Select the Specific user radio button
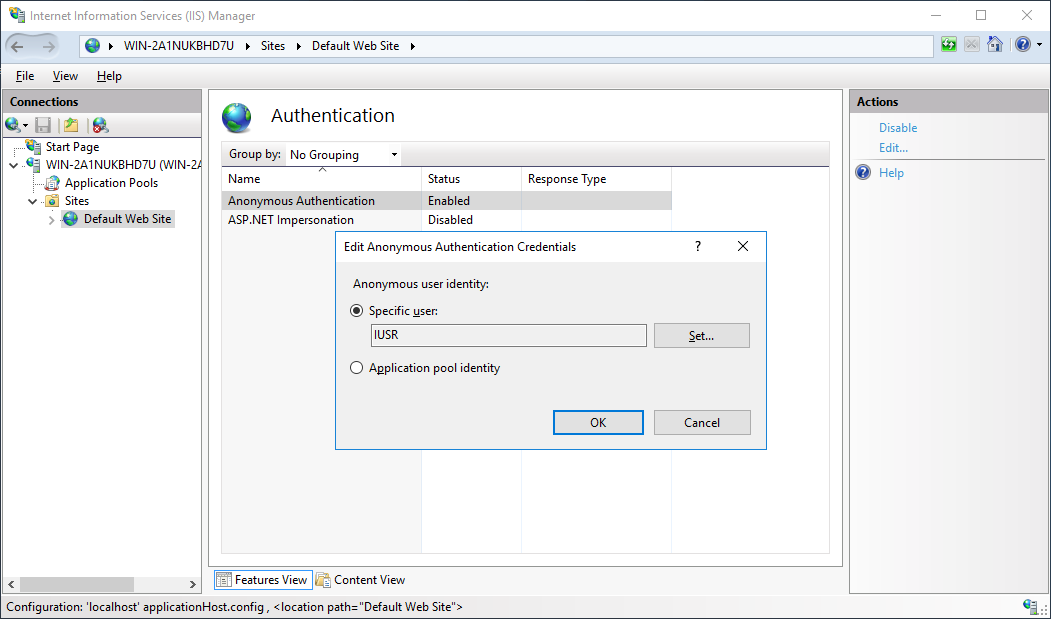 pos(357,311)
